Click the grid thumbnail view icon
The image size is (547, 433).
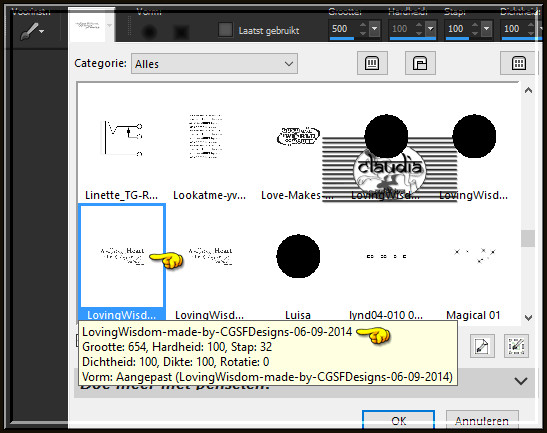[519, 63]
